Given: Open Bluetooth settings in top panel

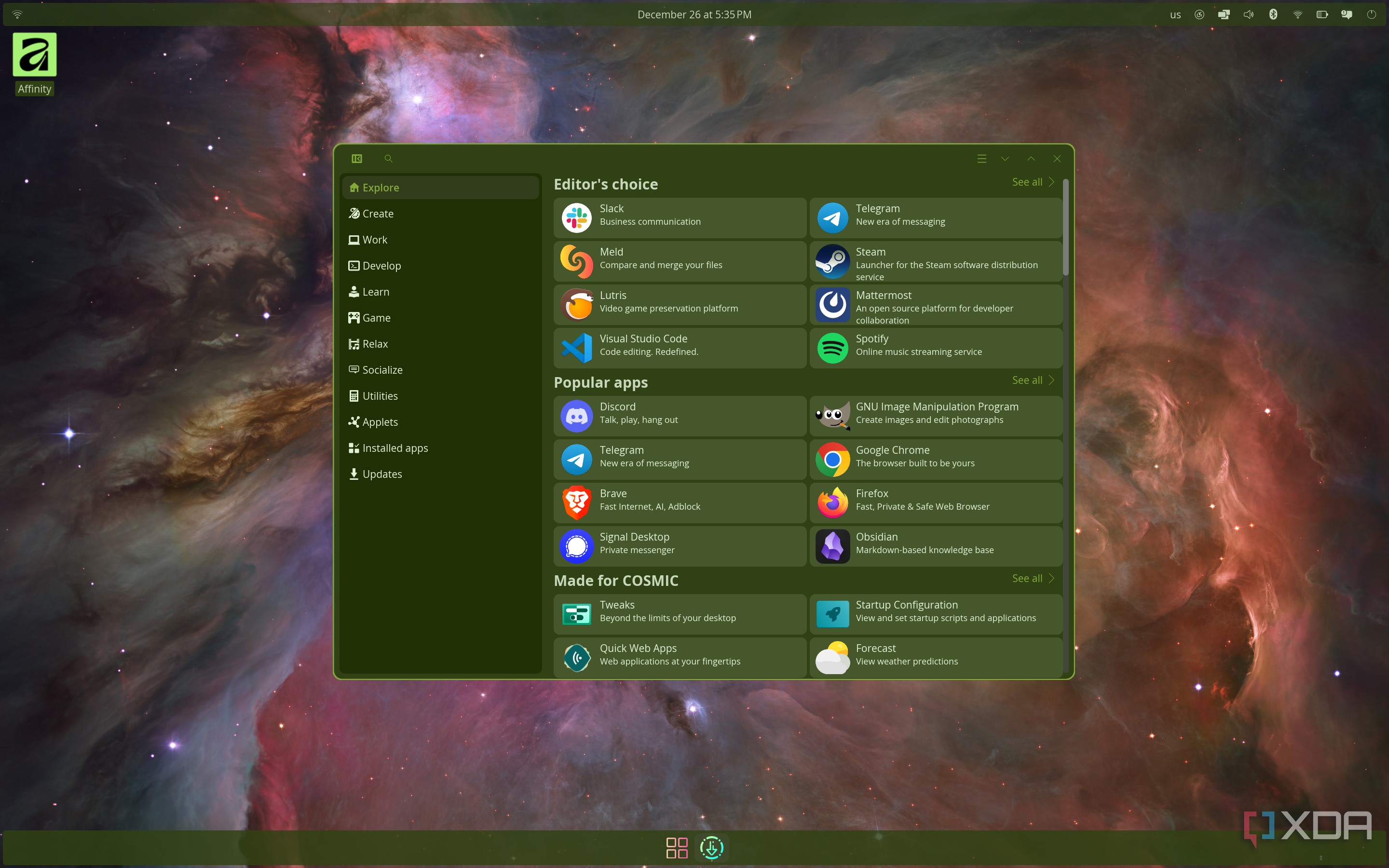Looking at the screenshot, I should tap(1273, 14).
